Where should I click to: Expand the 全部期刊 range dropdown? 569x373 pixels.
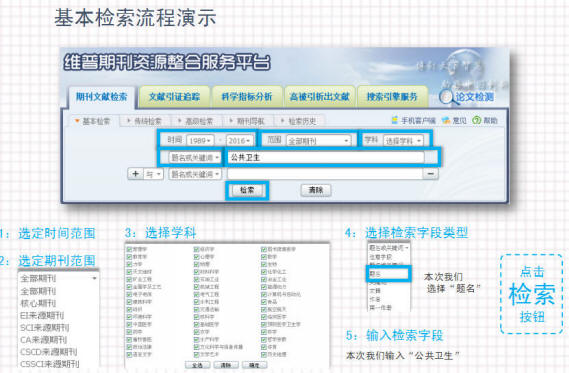point(319,140)
